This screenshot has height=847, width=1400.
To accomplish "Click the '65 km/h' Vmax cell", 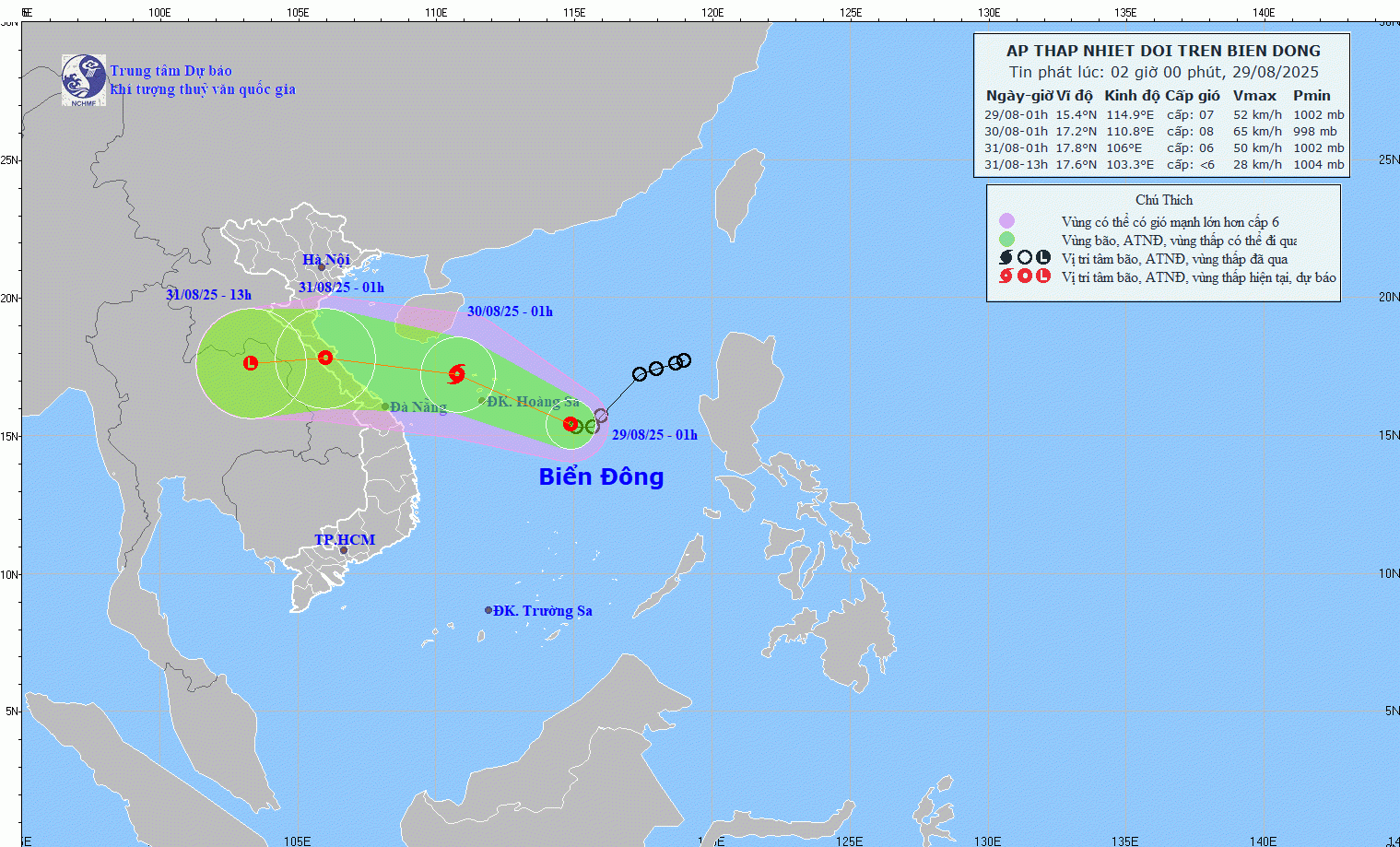I will coord(1258,132).
